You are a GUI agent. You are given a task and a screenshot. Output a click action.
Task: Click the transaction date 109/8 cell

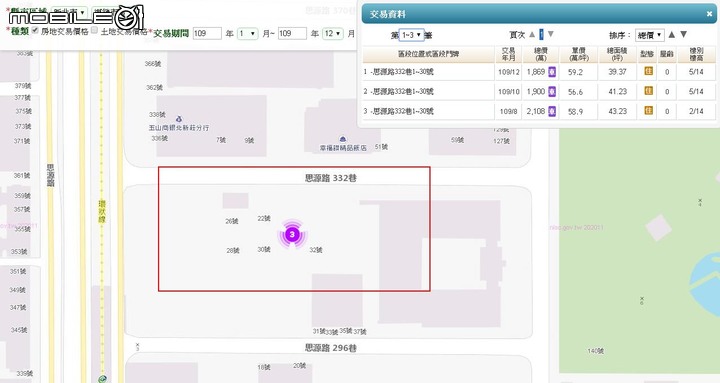(508, 112)
